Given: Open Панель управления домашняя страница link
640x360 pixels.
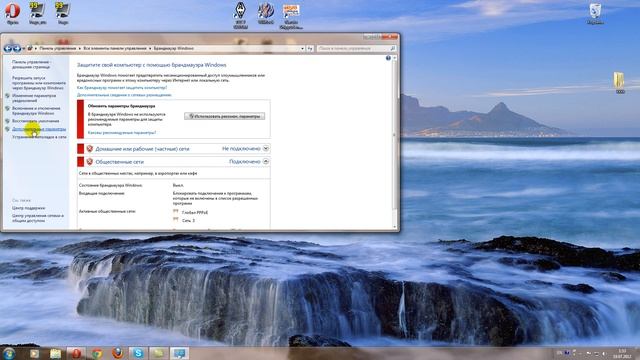Looking at the screenshot, I should pyautogui.click(x=31, y=64).
